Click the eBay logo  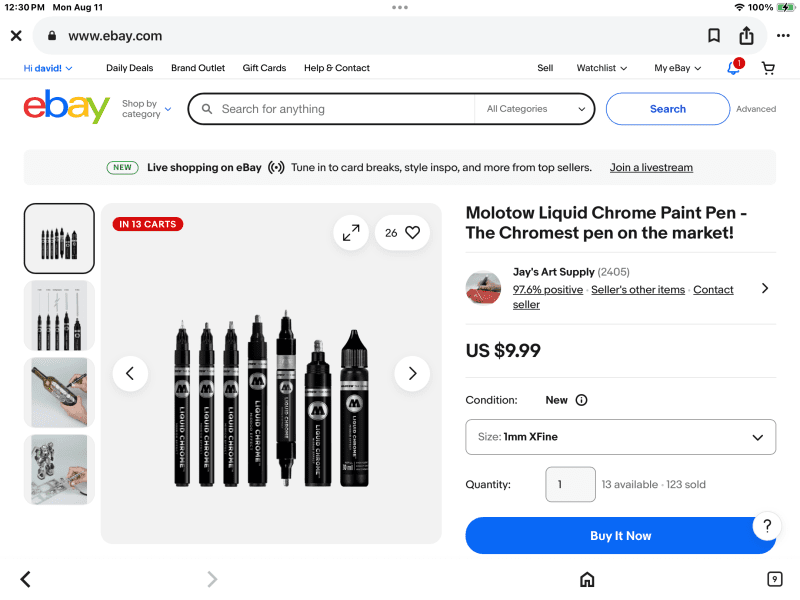click(x=66, y=108)
